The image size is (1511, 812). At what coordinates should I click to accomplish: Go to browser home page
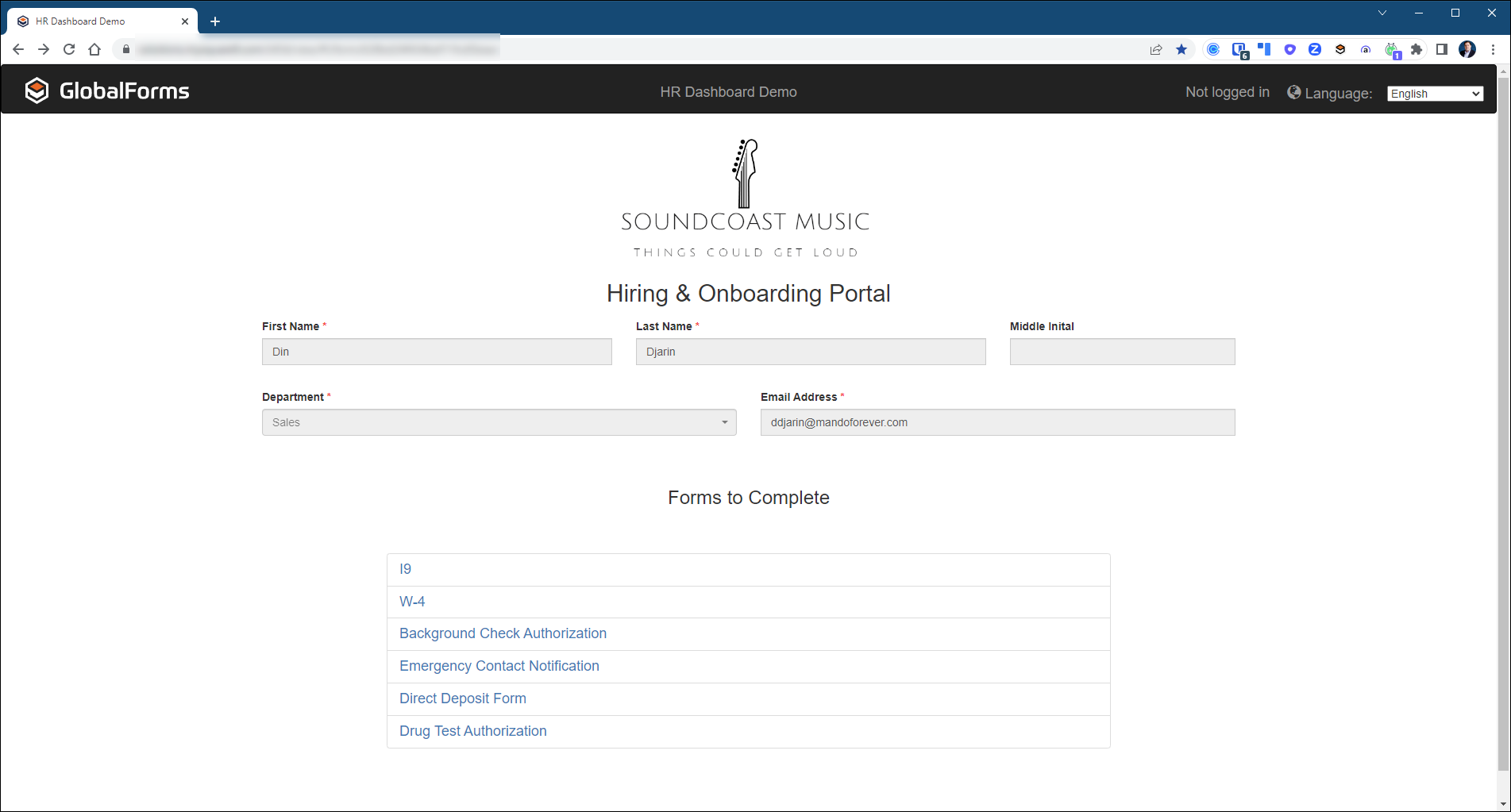(94, 49)
